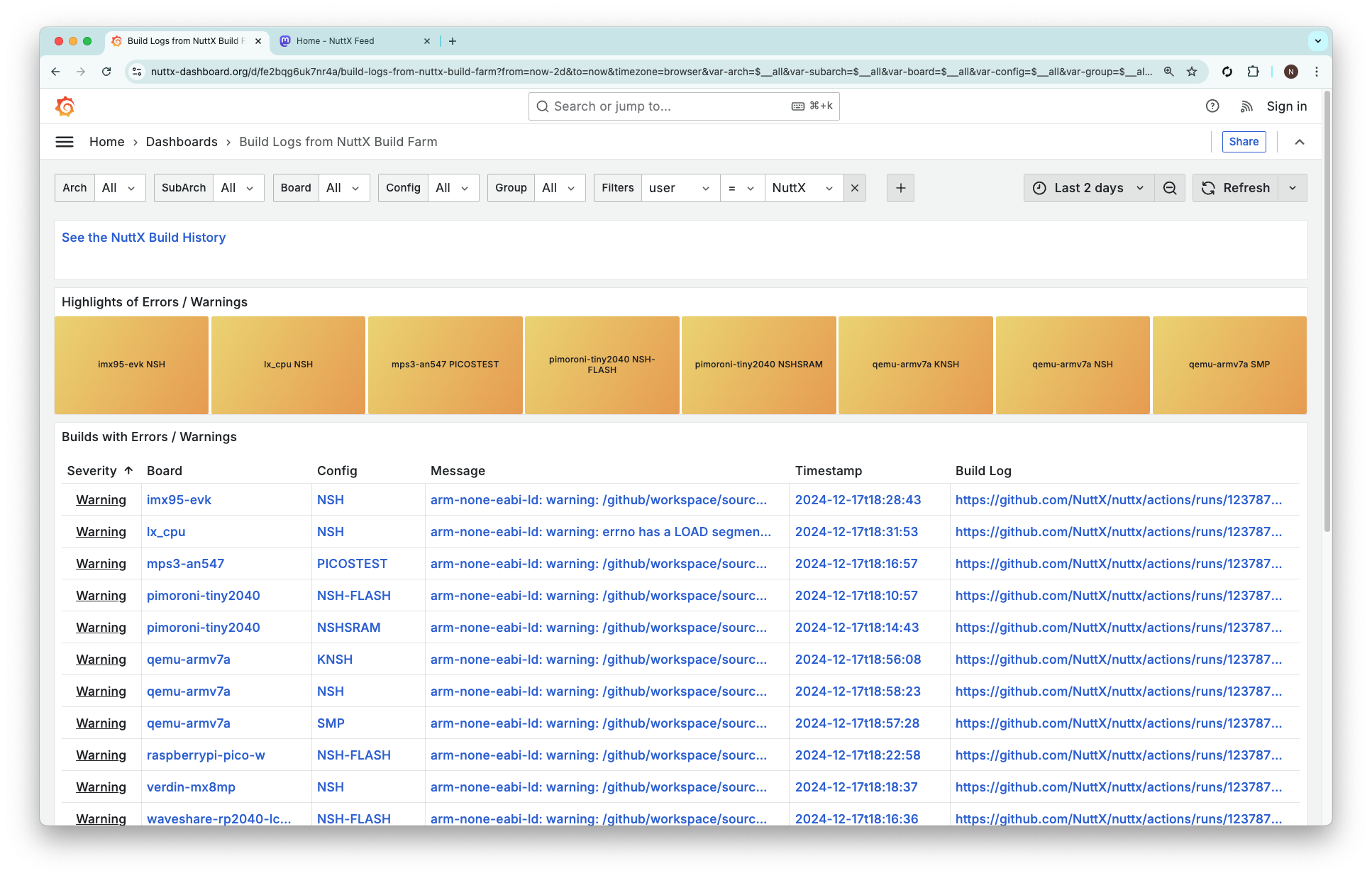Click the imx95-evk NSH highlight tile
The image size is (1372, 878).
pos(131,365)
